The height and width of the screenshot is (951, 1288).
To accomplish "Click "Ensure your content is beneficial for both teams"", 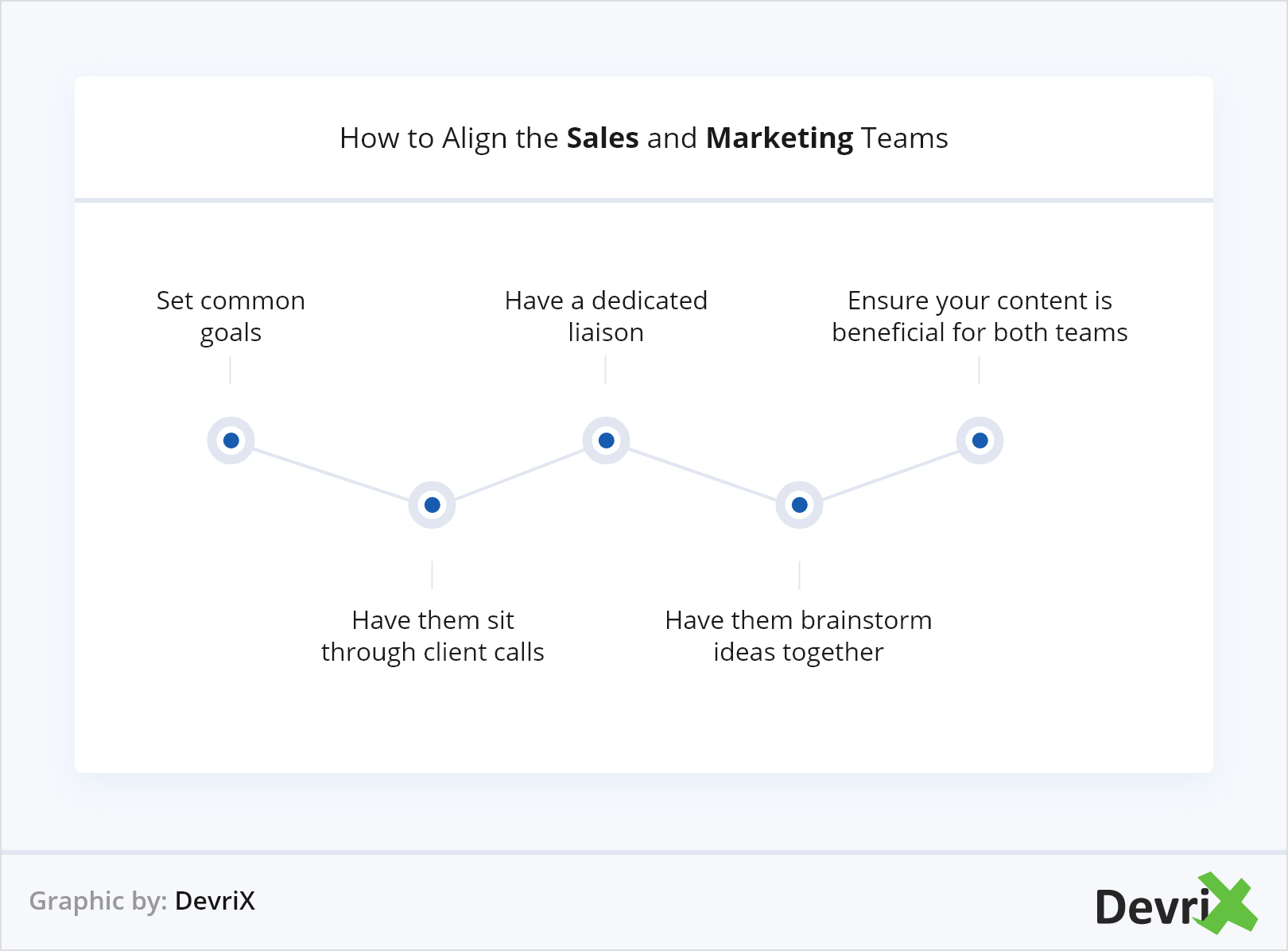I will click(x=980, y=316).
